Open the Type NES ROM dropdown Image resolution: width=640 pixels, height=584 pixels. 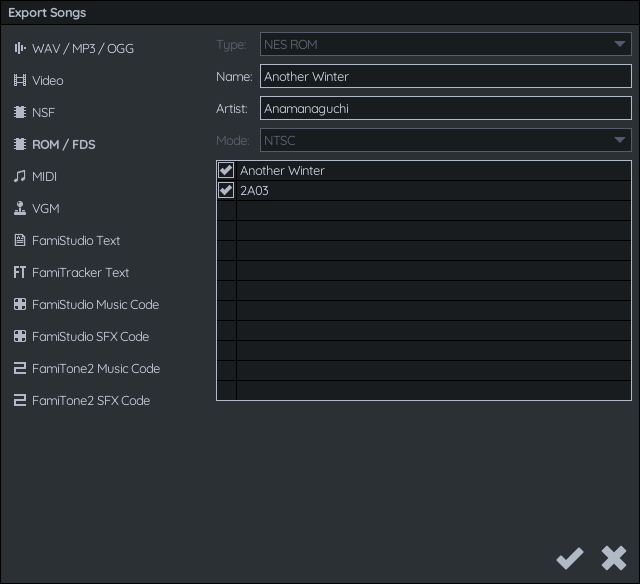point(446,44)
